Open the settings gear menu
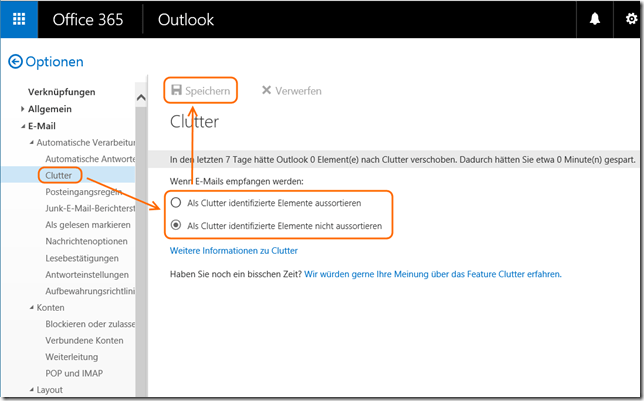 point(629,20)
